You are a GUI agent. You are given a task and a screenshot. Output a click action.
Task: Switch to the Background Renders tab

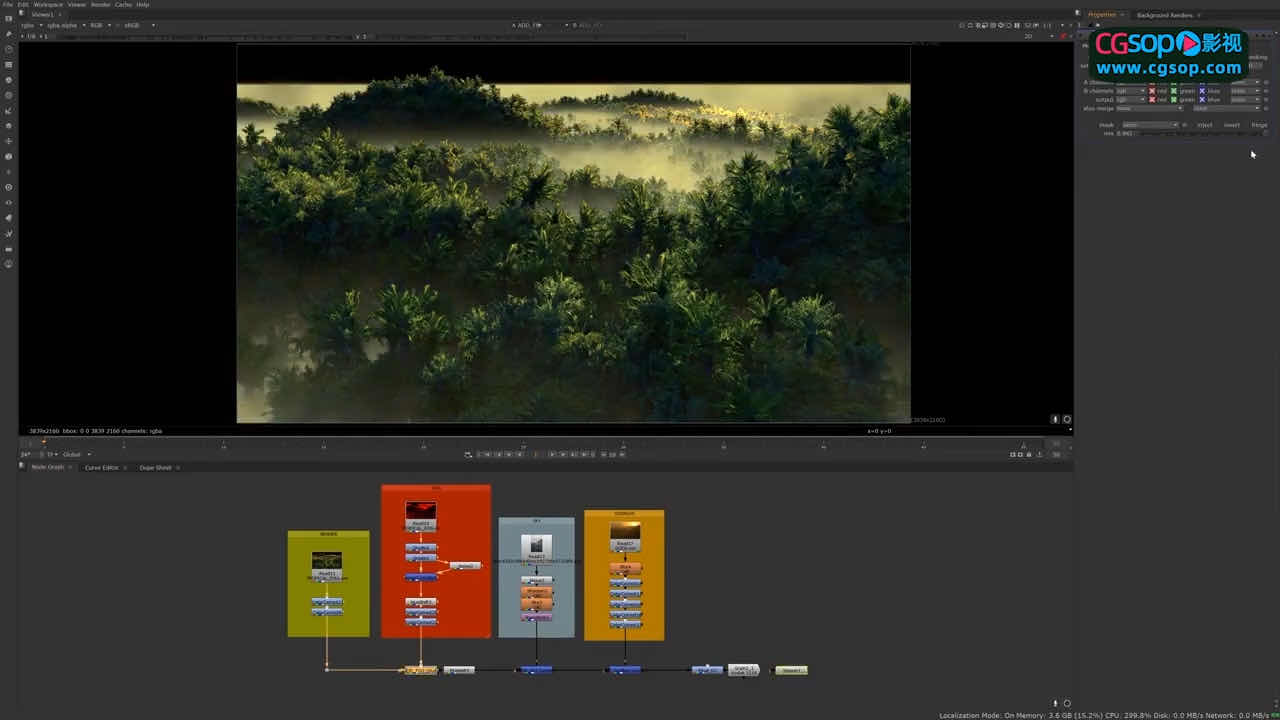pyautogui.click(x=1164, y=15)
